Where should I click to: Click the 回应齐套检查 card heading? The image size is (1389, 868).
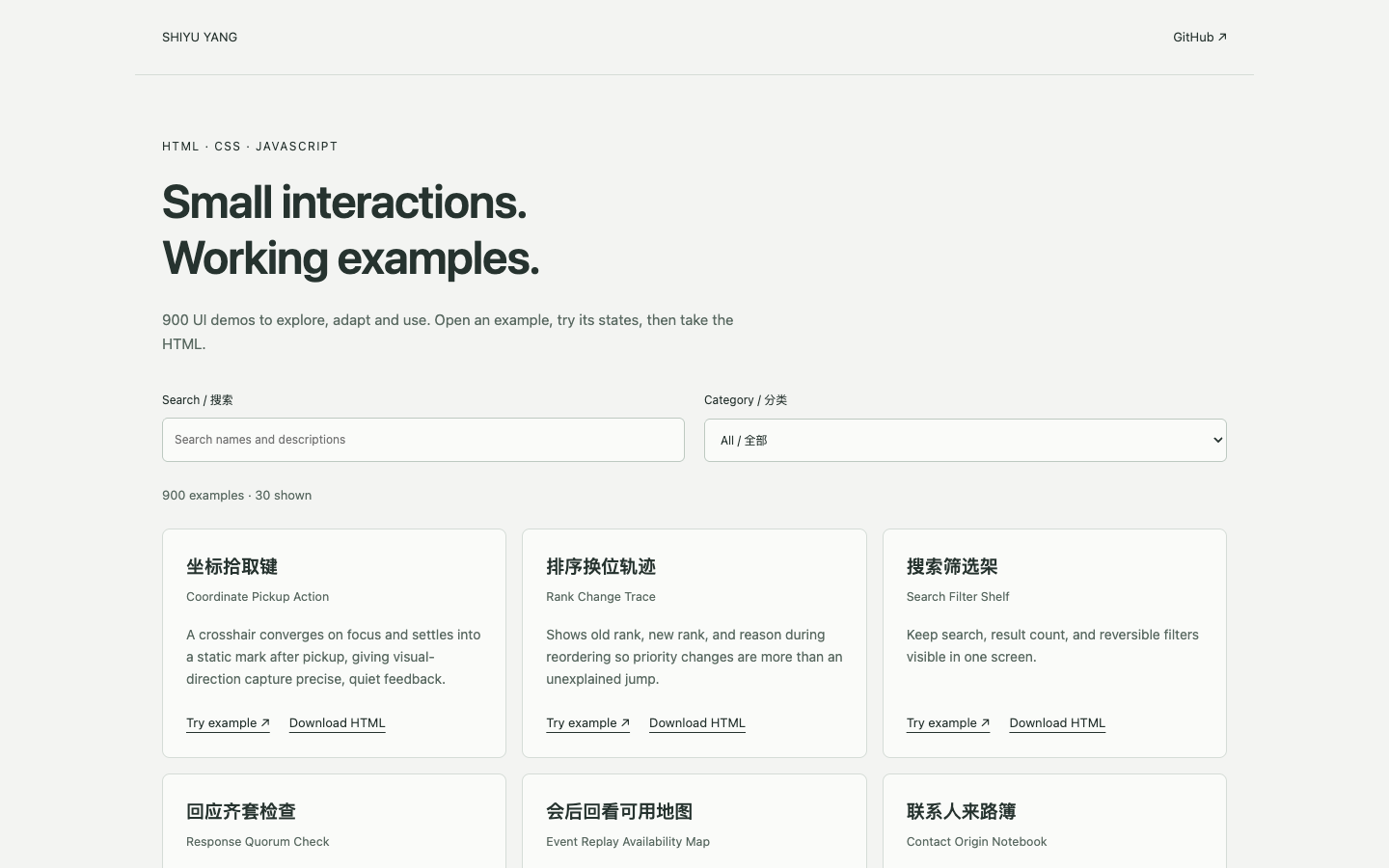[241, 812]
